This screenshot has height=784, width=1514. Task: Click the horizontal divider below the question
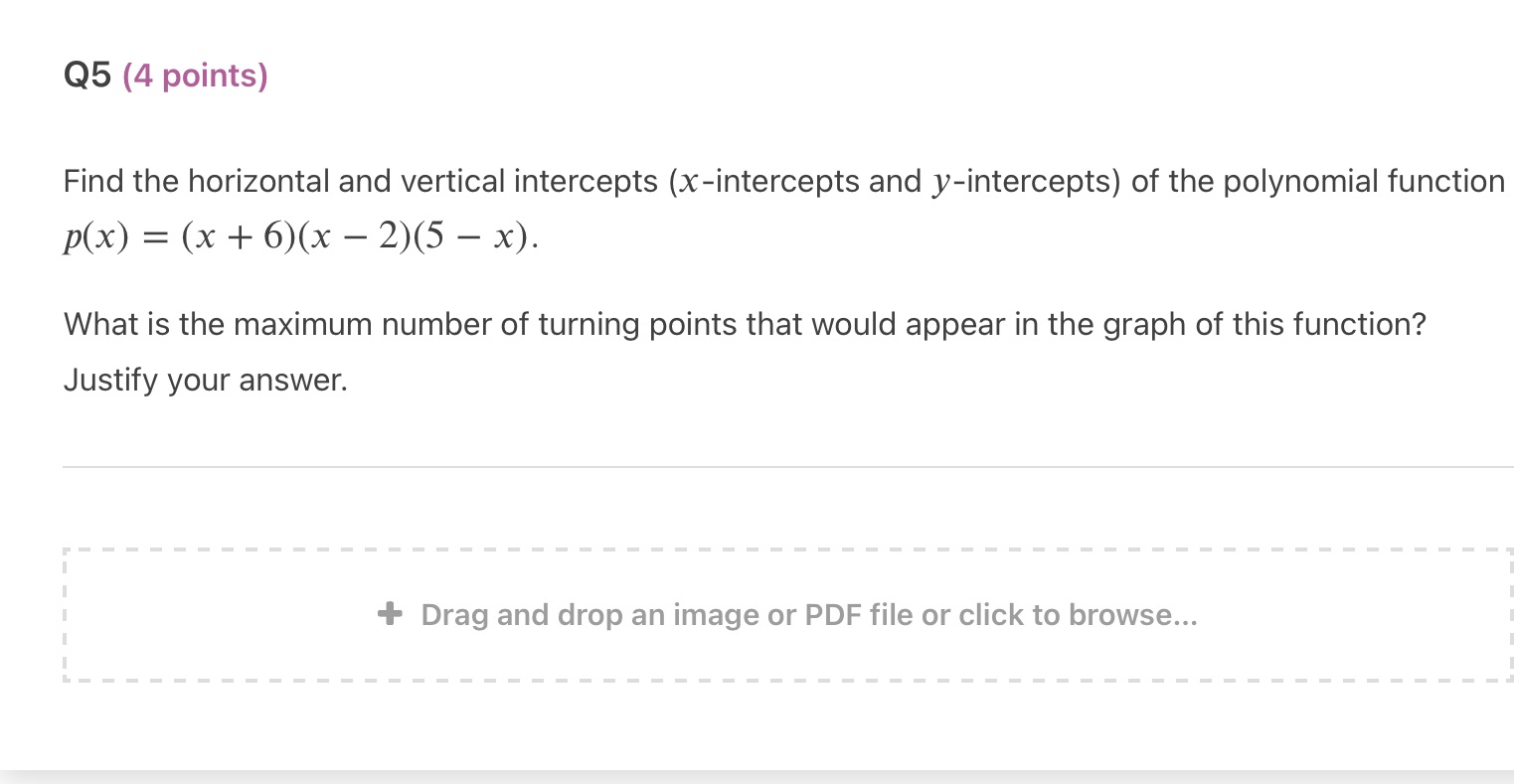click(x=788, y=467)
